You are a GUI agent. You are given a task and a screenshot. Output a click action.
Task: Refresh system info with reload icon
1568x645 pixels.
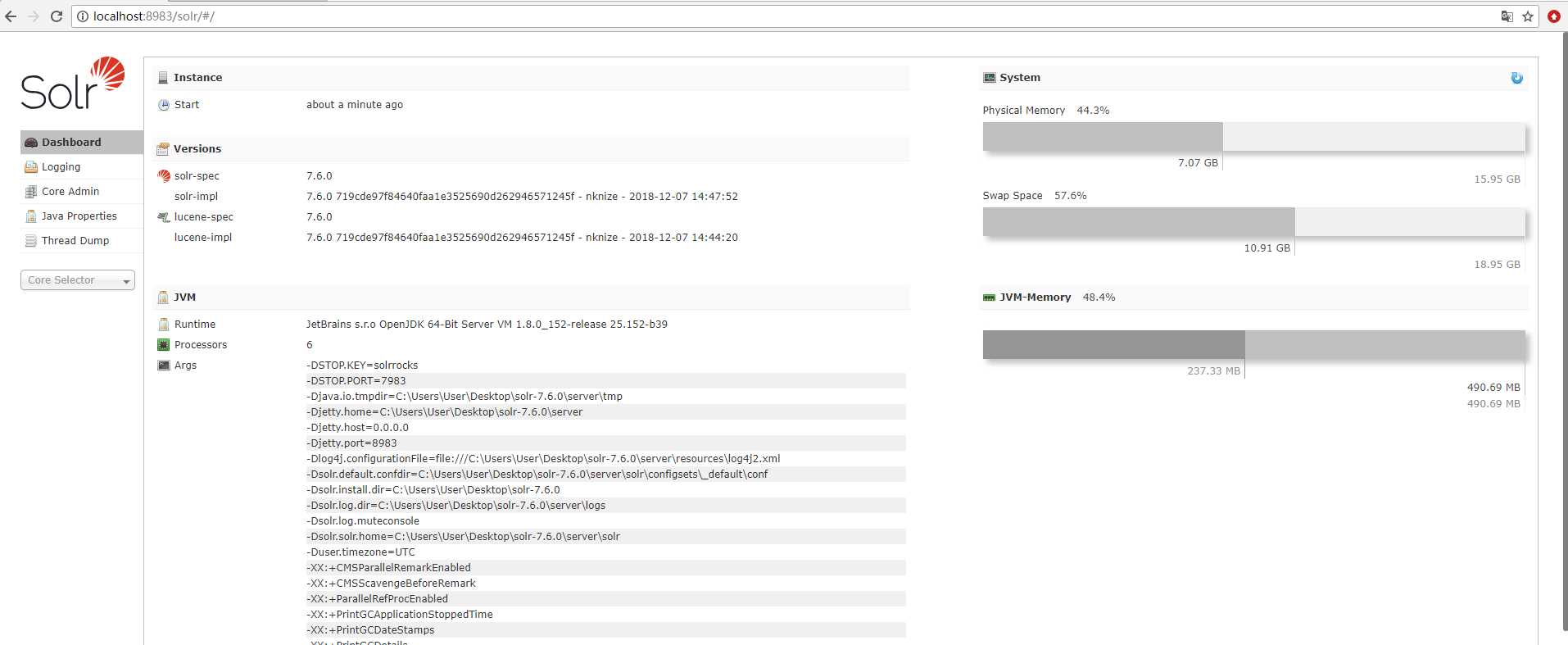pos(1516,78)
